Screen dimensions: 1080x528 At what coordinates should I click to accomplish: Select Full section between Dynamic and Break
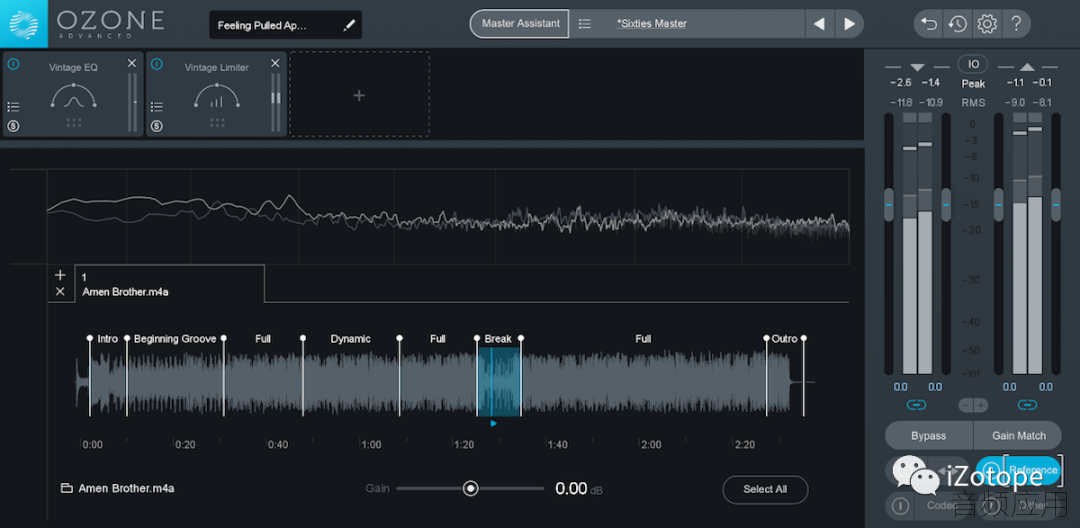coord(438,339)
